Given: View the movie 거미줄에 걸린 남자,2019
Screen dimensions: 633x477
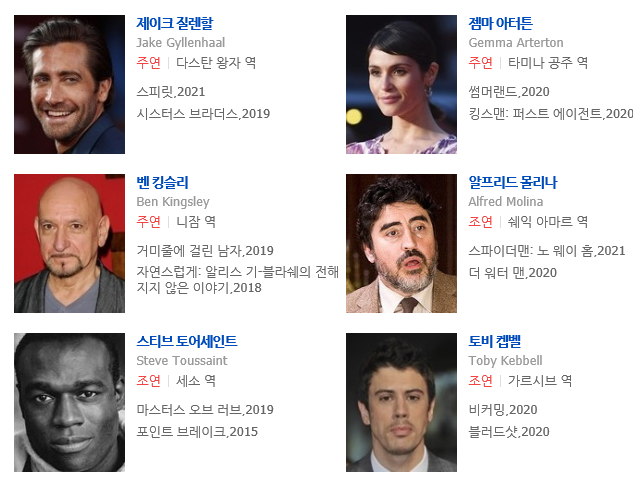Looking at the screenshot, I should coord(205,251).
